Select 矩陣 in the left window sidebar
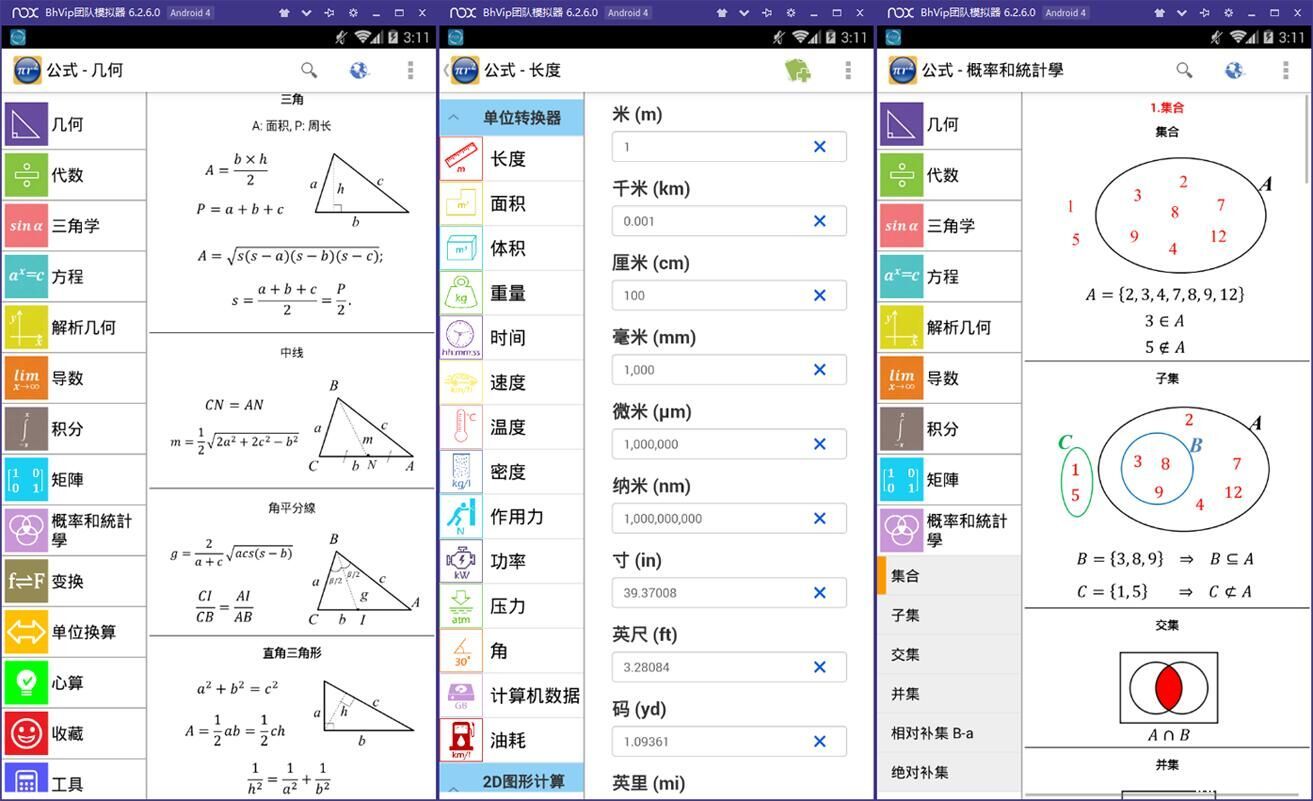Screen dimensions: 1313x801 click(74, 480)
